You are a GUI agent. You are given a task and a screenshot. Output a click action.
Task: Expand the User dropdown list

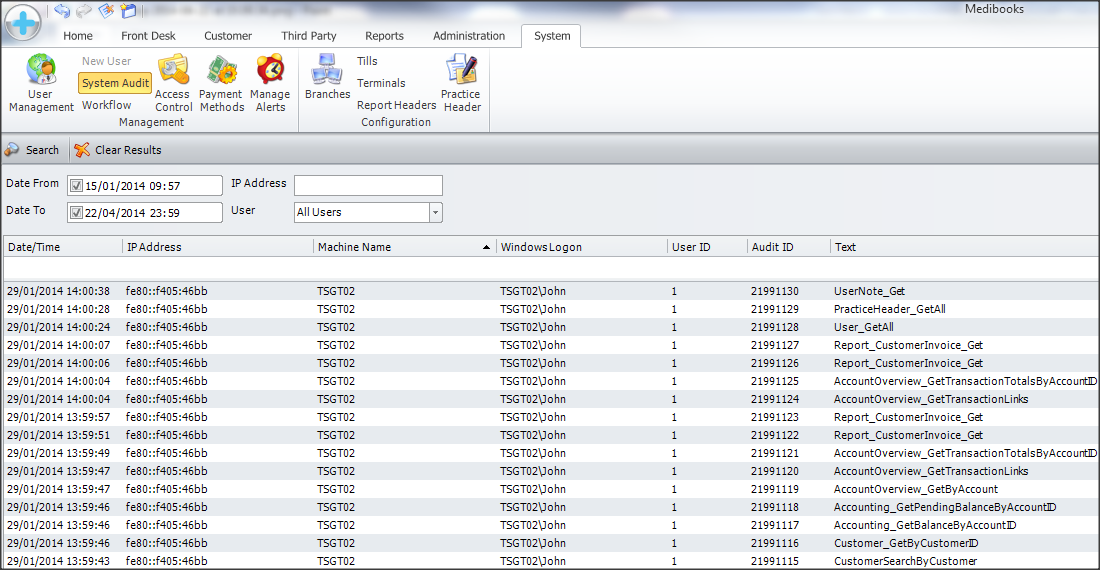pos(435,212)
